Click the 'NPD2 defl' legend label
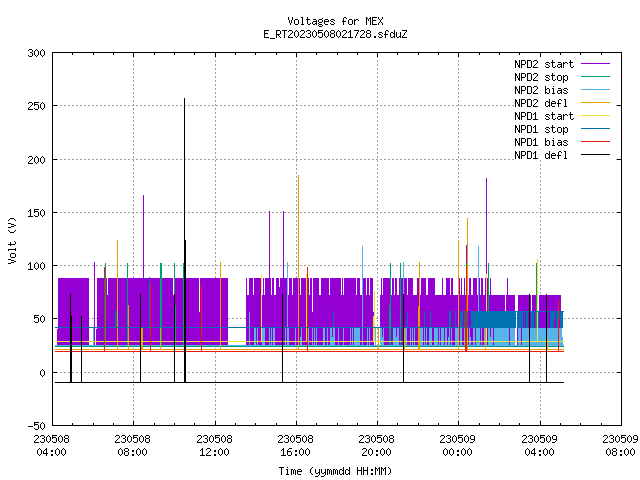The height and width of the screenshot is (480, 640). pyautogui.click(x=541, y=103)
